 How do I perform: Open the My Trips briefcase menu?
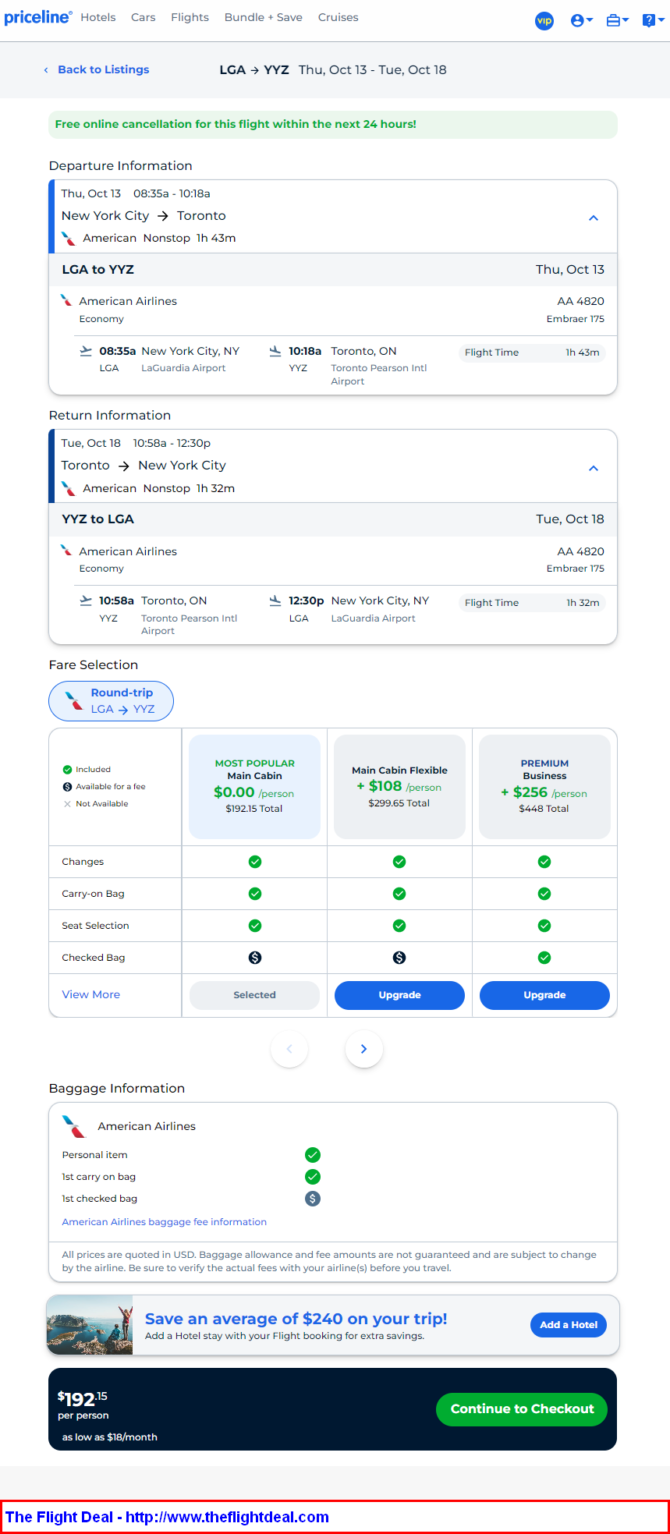point(617,20)
